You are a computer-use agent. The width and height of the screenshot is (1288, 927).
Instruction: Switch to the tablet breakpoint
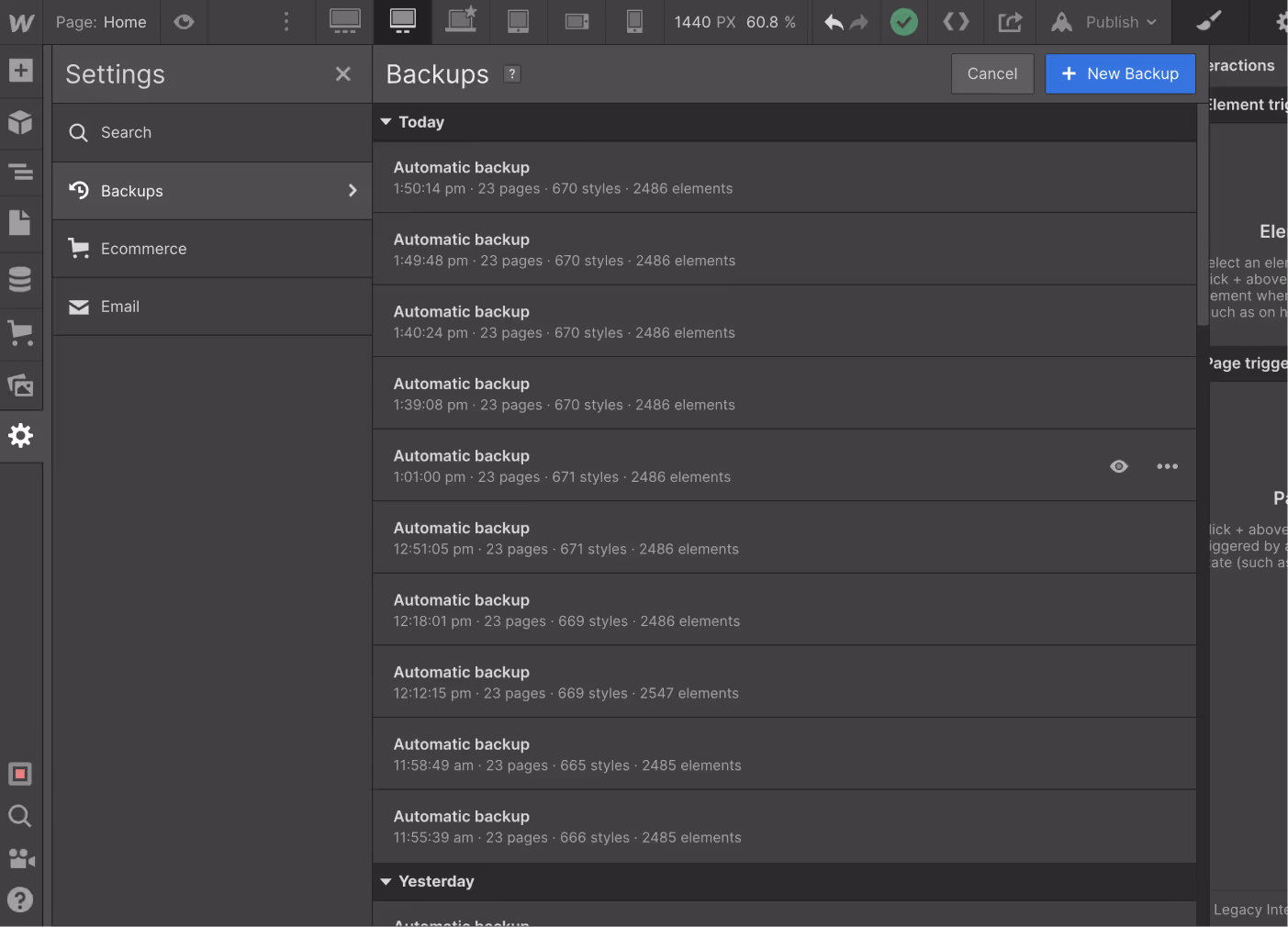click(518, 22)
